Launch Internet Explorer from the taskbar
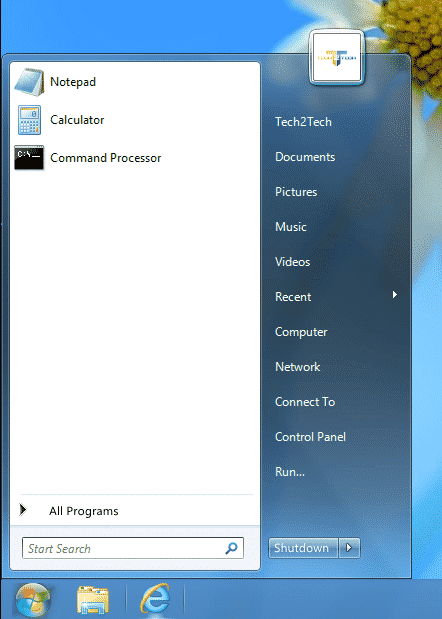This screenshot has height=619, width=442. 155,599
